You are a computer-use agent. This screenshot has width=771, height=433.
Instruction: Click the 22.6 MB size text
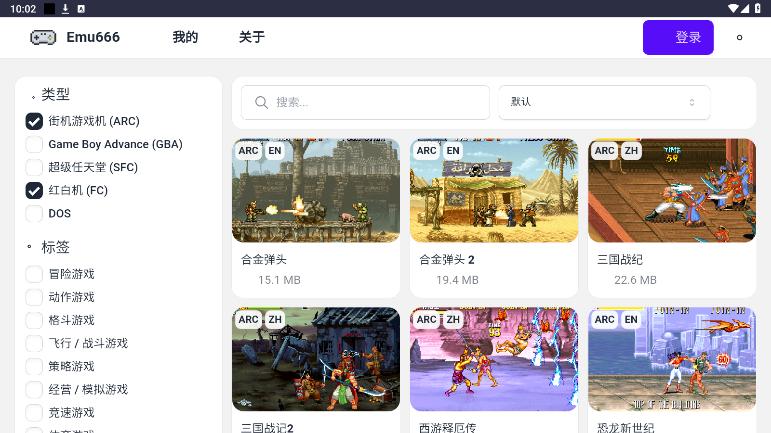pos(635,280)
